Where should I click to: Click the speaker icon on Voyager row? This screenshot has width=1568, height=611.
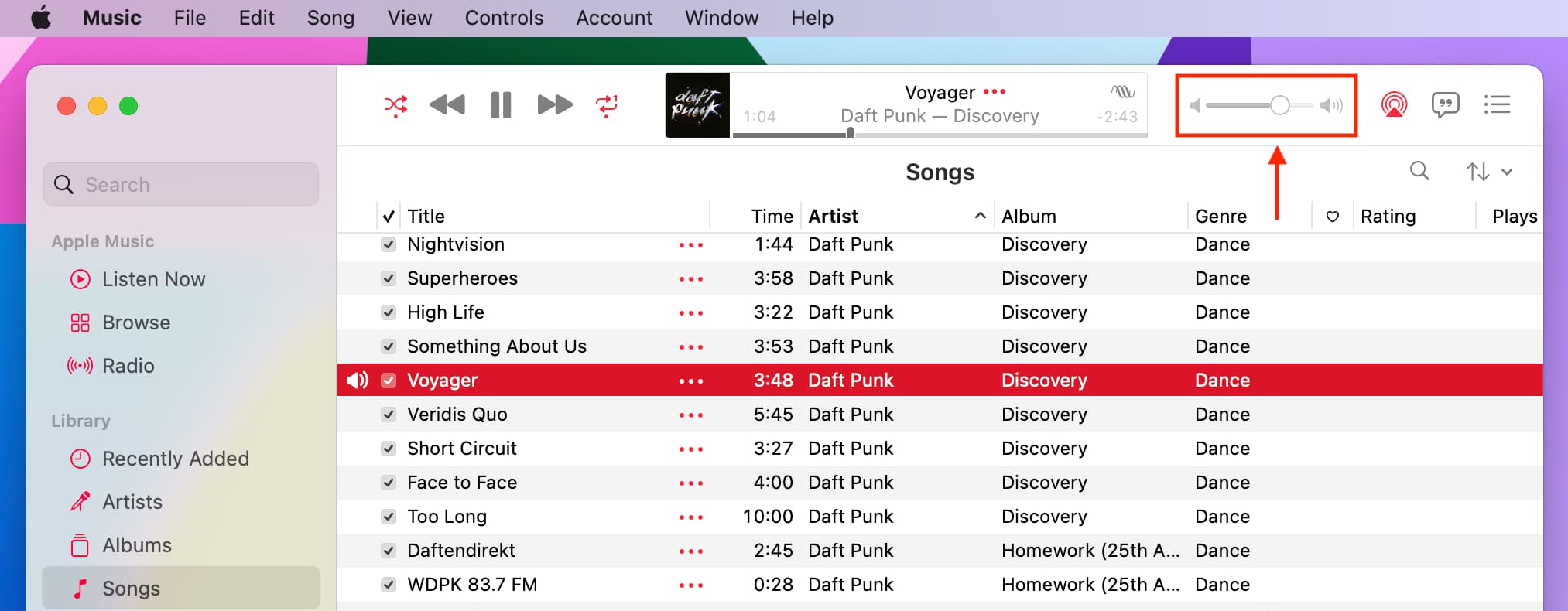(357, 381)
